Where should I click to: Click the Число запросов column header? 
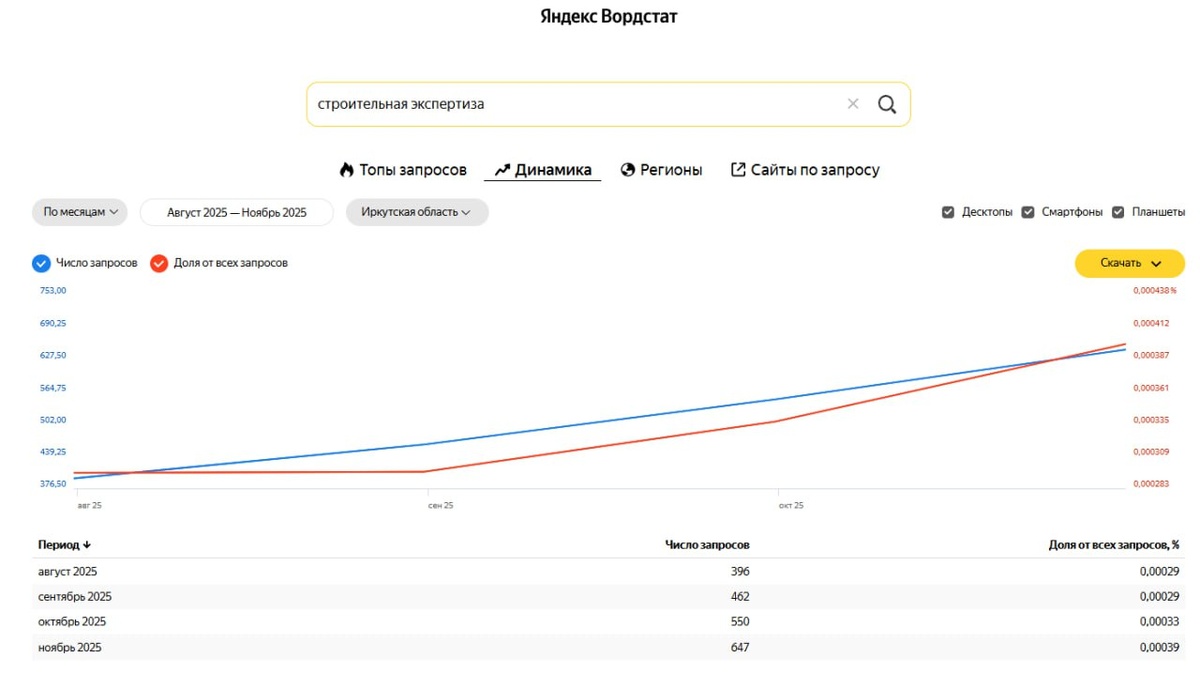[707, 545]
